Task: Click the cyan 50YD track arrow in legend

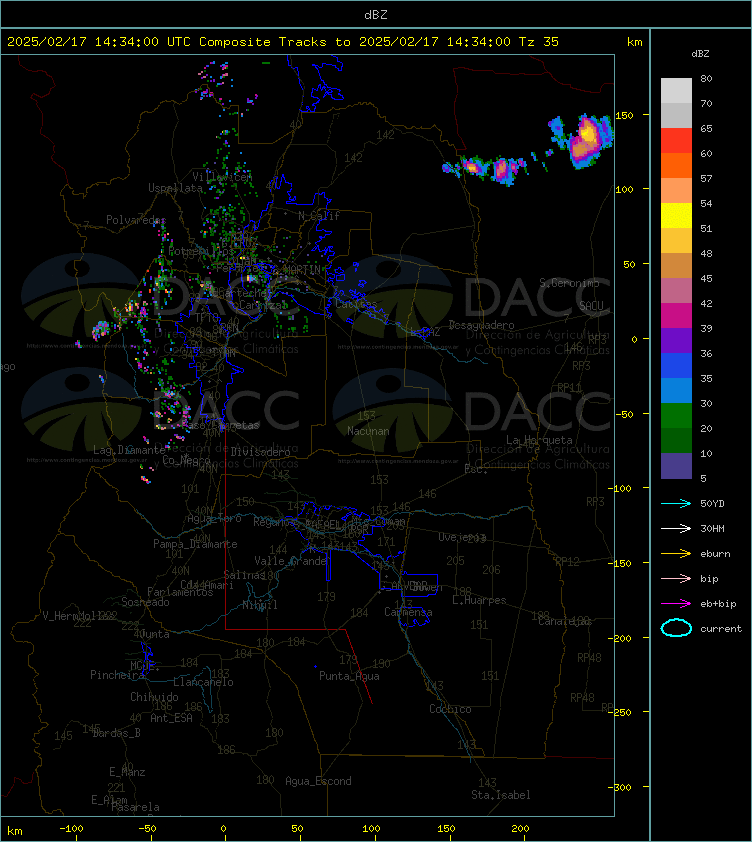Action: coord(676,503)
